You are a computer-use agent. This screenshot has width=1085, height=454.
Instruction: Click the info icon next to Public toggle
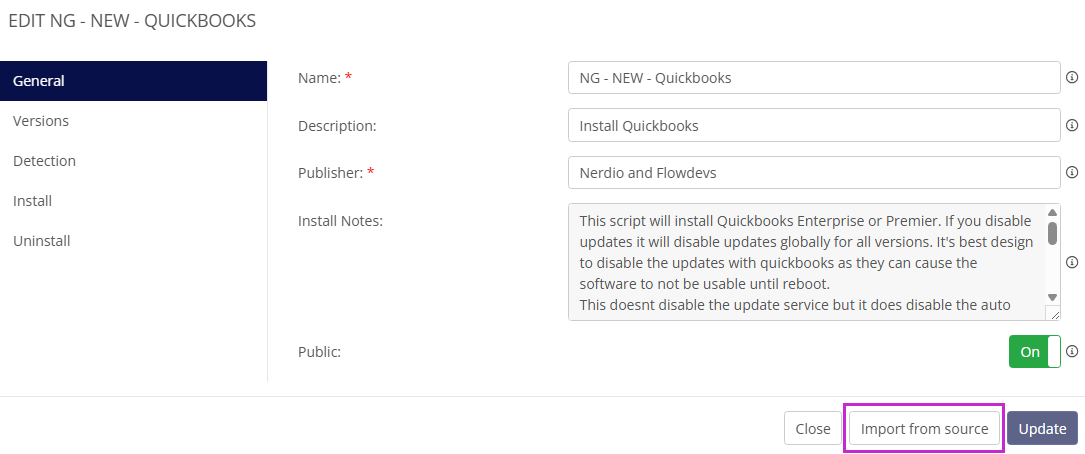(1072, 351)
